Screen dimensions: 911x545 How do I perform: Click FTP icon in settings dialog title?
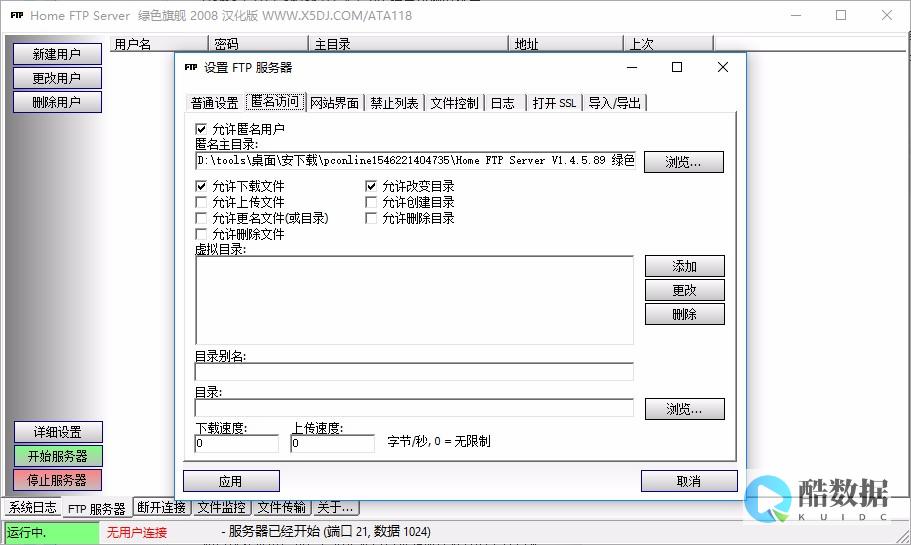point(191,67)
